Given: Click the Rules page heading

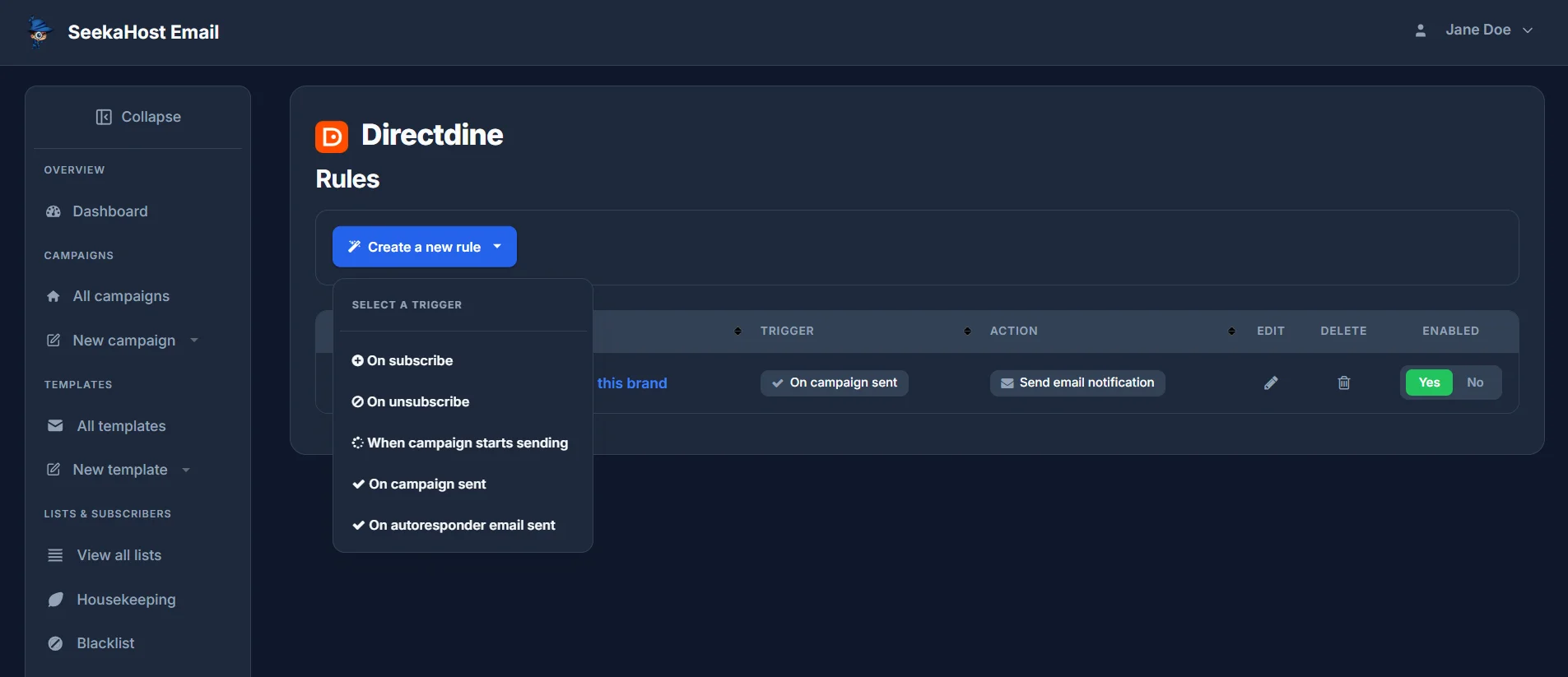Looking at the screenshot, I should click(x=347, y=179).
